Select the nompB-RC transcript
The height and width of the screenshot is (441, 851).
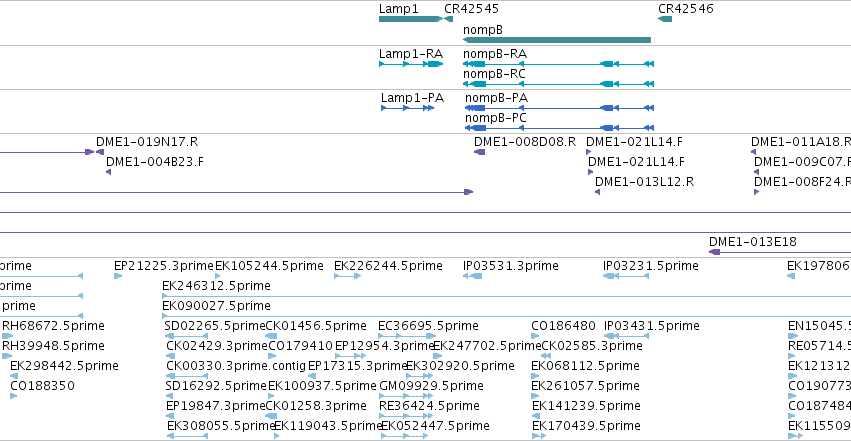[558, 84]
